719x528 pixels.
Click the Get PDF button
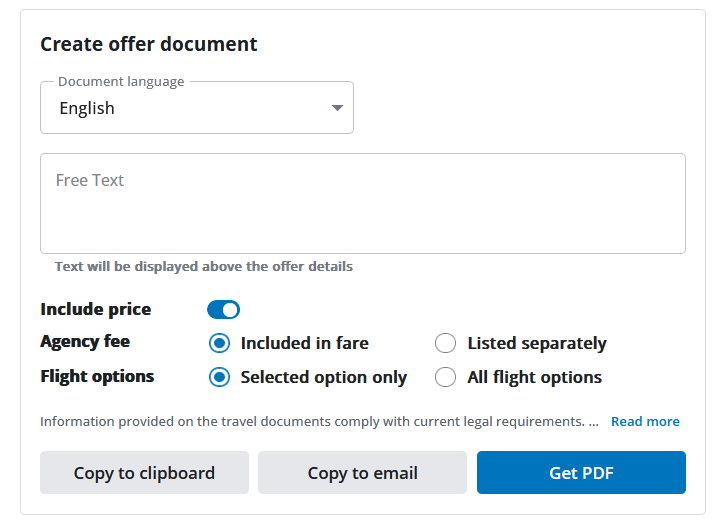pyautogui.click(x=581, y=473)
